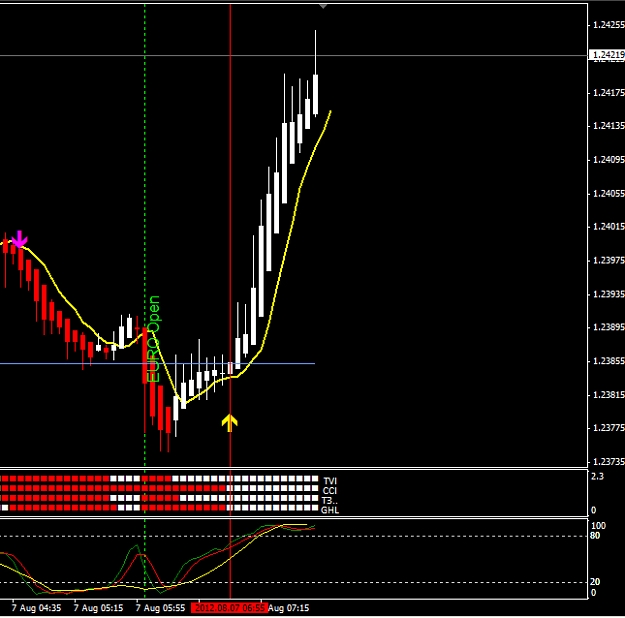The image size is (625, 618).
Task: Click the CCI indicator label
Action: [330, 491]
